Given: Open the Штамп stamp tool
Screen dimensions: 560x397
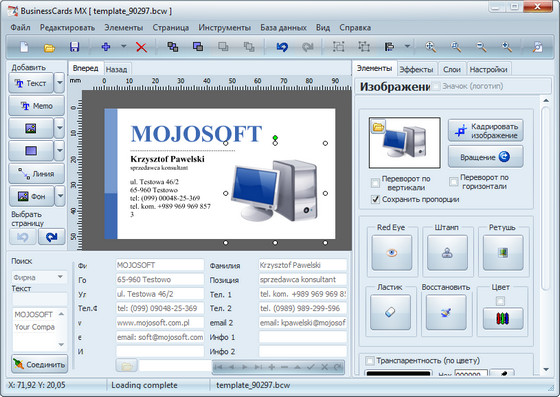Looking at the screenshot, I should pos(447,252).
